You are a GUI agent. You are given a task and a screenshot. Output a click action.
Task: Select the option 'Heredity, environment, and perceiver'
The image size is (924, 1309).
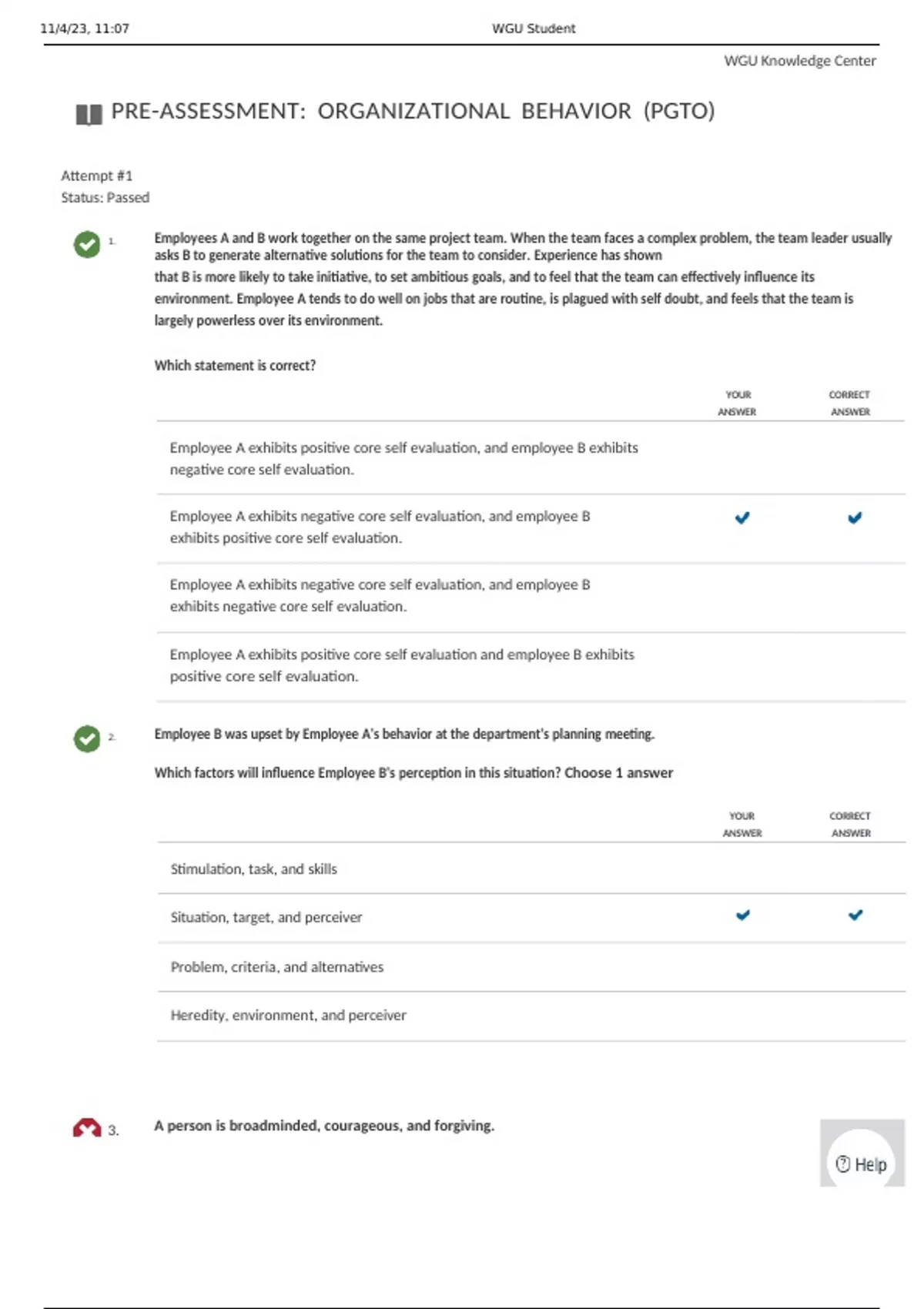pos(288,1016)
